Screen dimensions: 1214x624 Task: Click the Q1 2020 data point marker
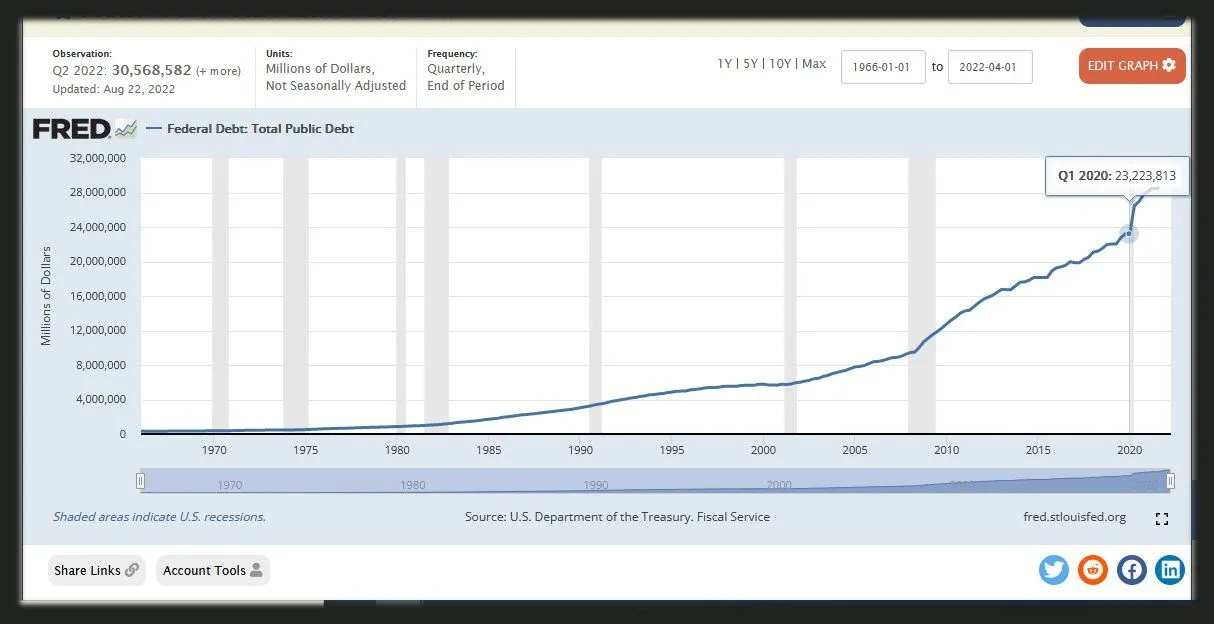coord(1129,234)
